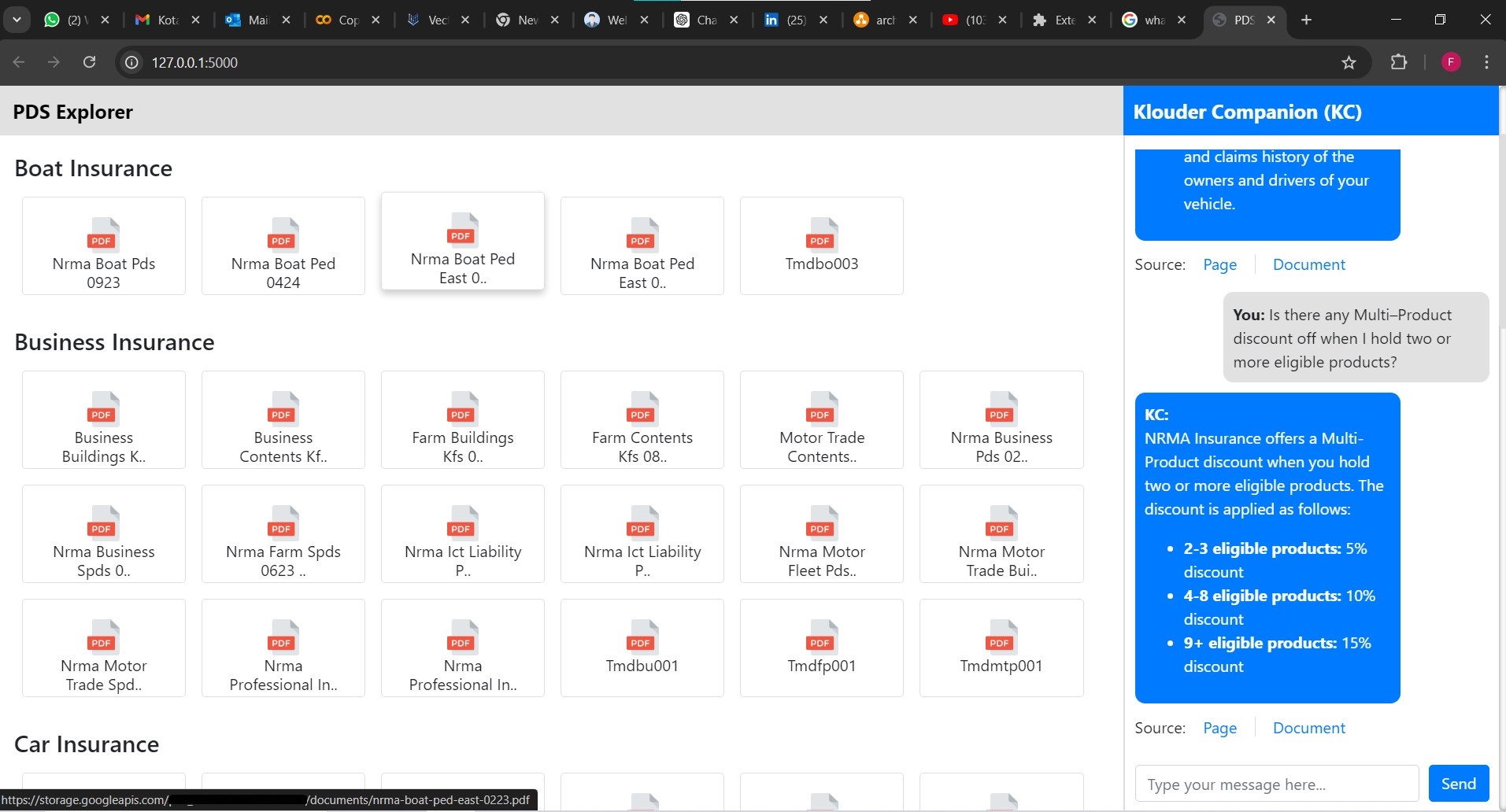Open Farm Contents Kfs 08.. PDF
Screen dimensions: 1506x812
[x=642, y=419]
